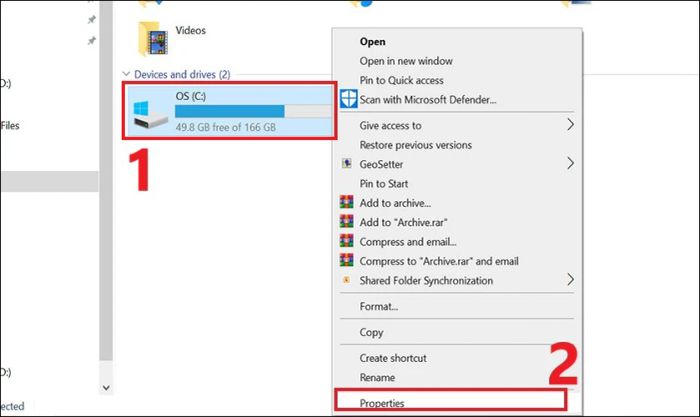Click the GeoSetter icon in context menu
The image size is (700, 417).
[x=346, y=163]
